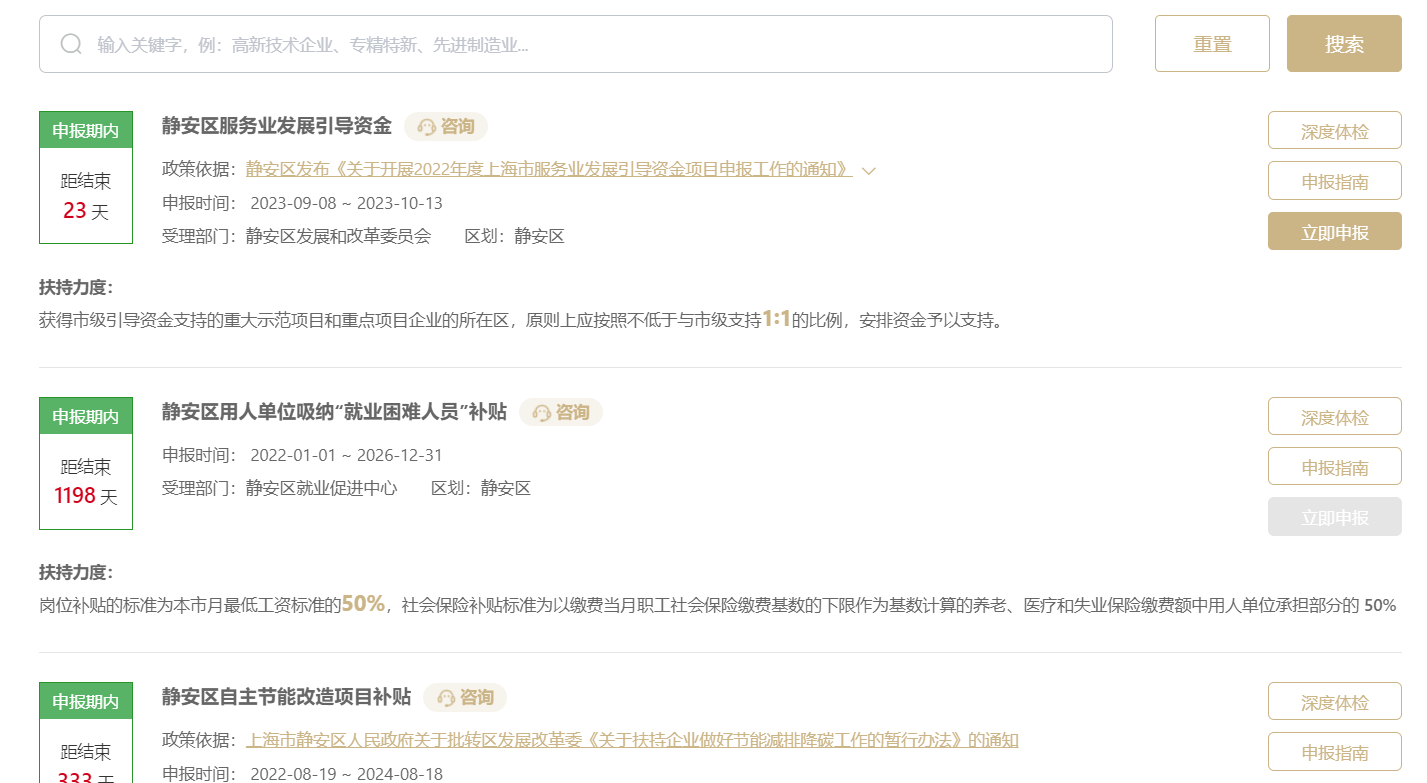Open the 节能减排降碳工作暂行办法 notice link
Viewport: 1427px width, 783px height.
[633, 740]
